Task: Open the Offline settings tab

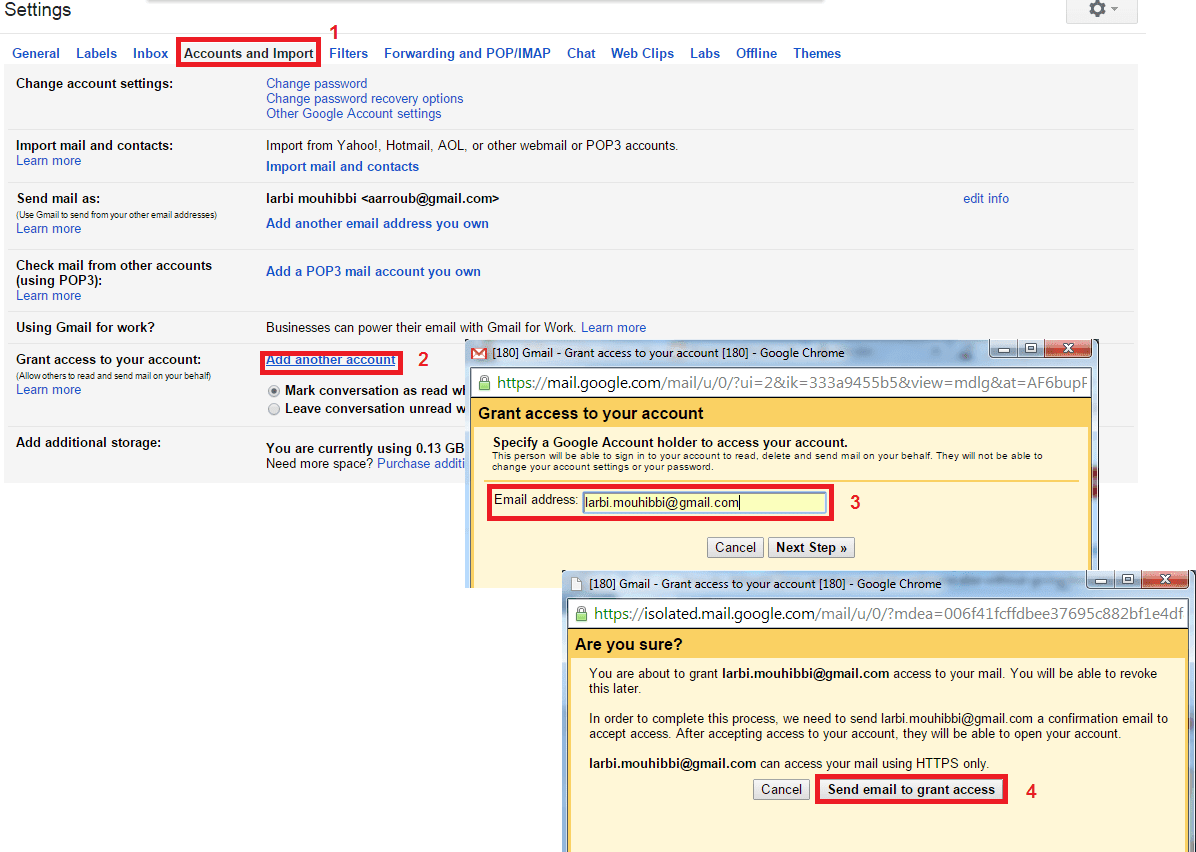Action: (756, 53)
